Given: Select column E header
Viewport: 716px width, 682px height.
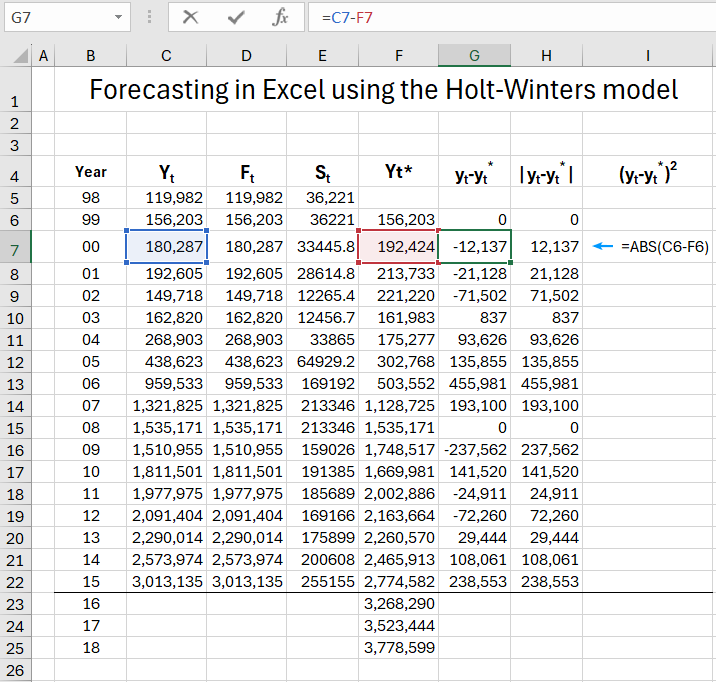Looking at the screenshot, I should (322, 55).
